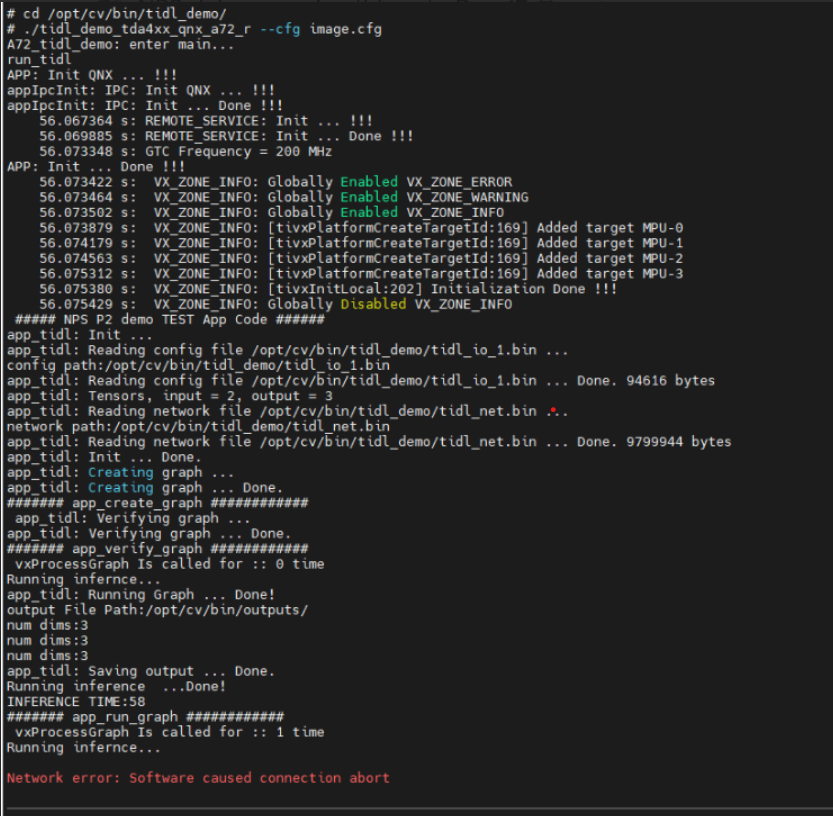Image resolution: width=833 pixels, height=816 pixels.
Task: Click the 'config path:' tidl_io_1.bin line
Action: [x=198, y=365]
